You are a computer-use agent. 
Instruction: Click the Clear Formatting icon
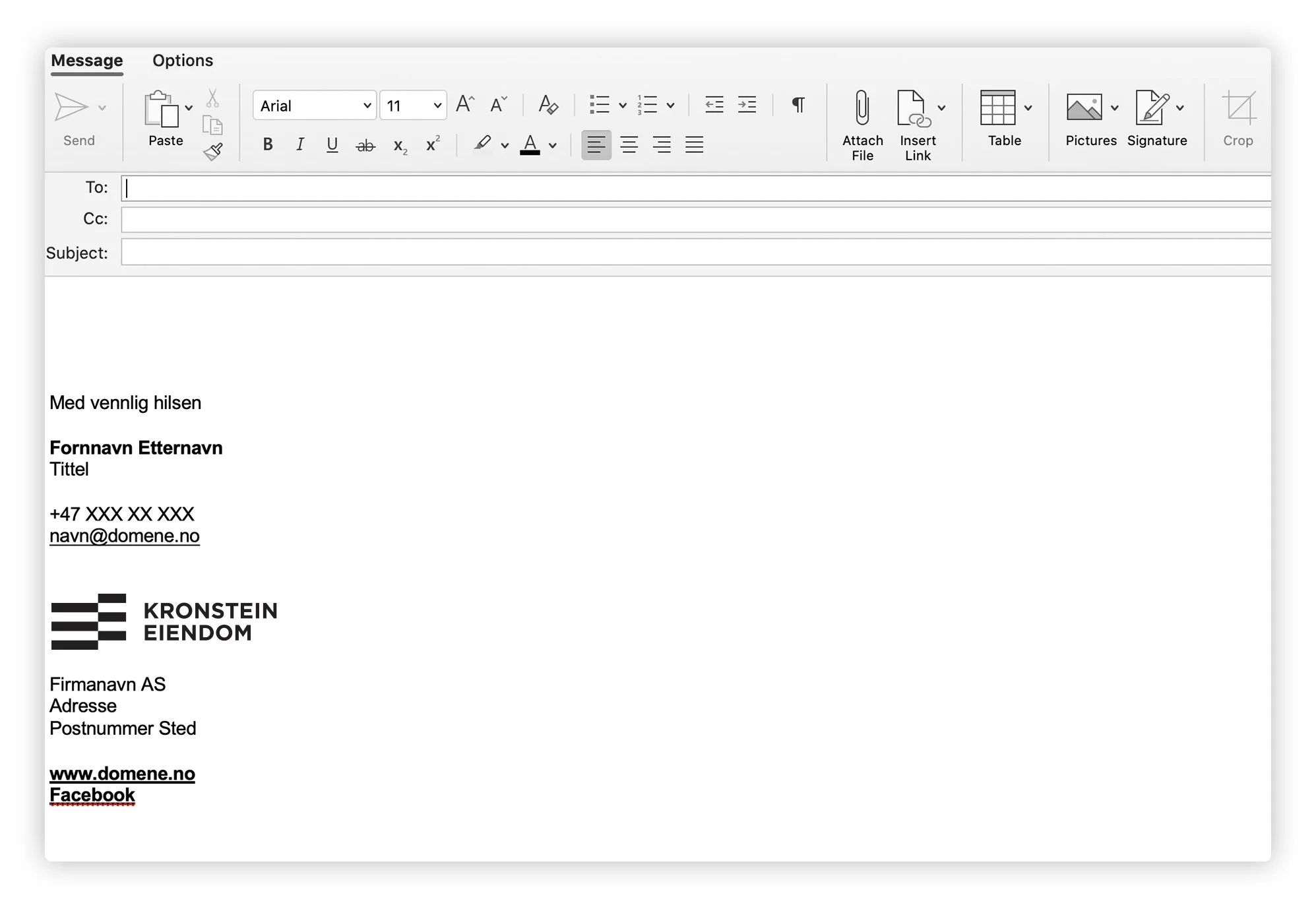(548, 104)
